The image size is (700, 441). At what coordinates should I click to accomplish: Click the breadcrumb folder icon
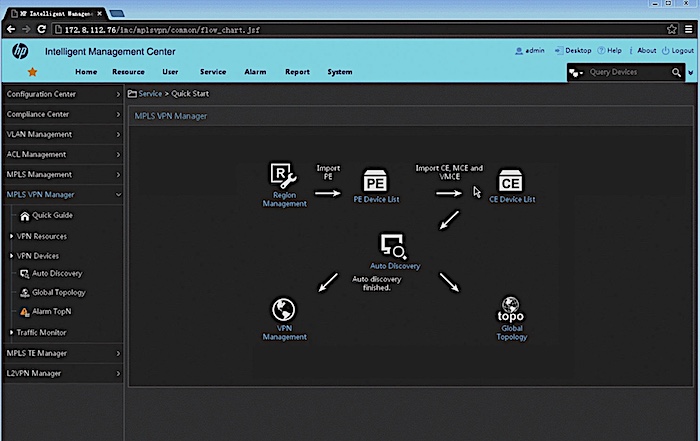point(132,94)
